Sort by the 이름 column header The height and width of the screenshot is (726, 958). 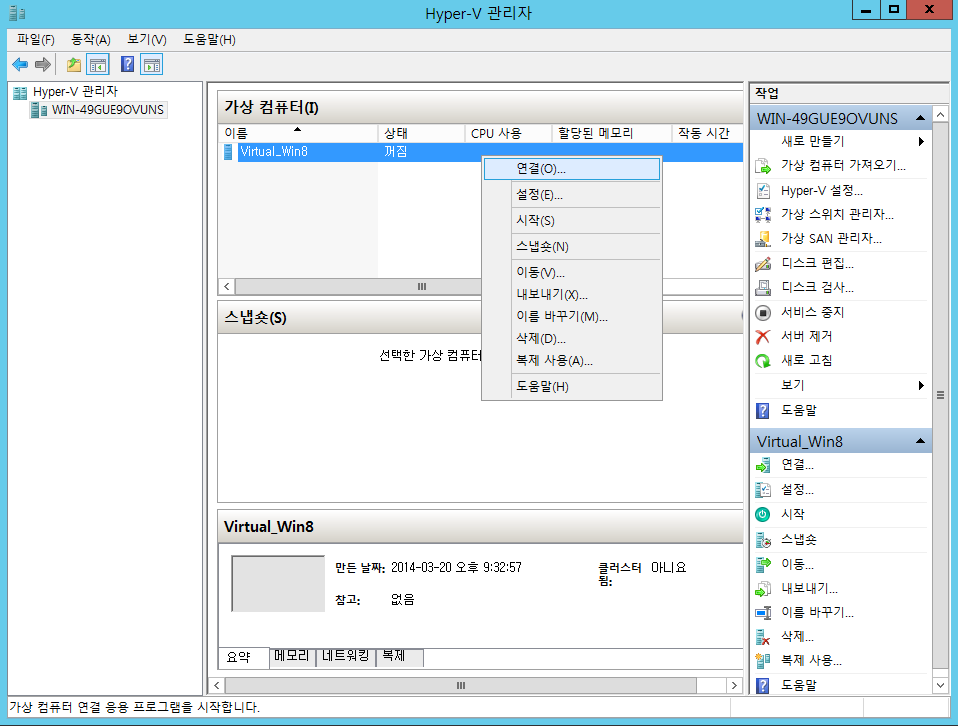[298, 133]
